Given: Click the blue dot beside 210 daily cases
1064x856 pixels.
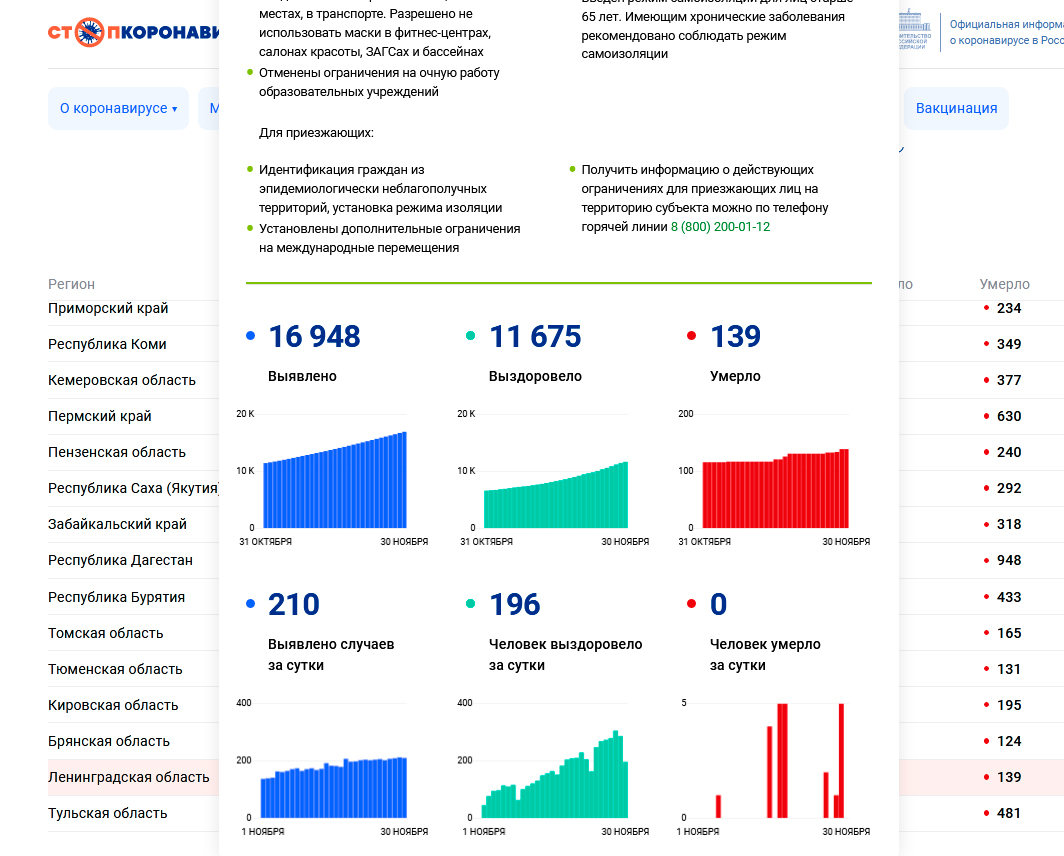Looking at the screenshot, I should pyautogui.click(x=250, y=604).
